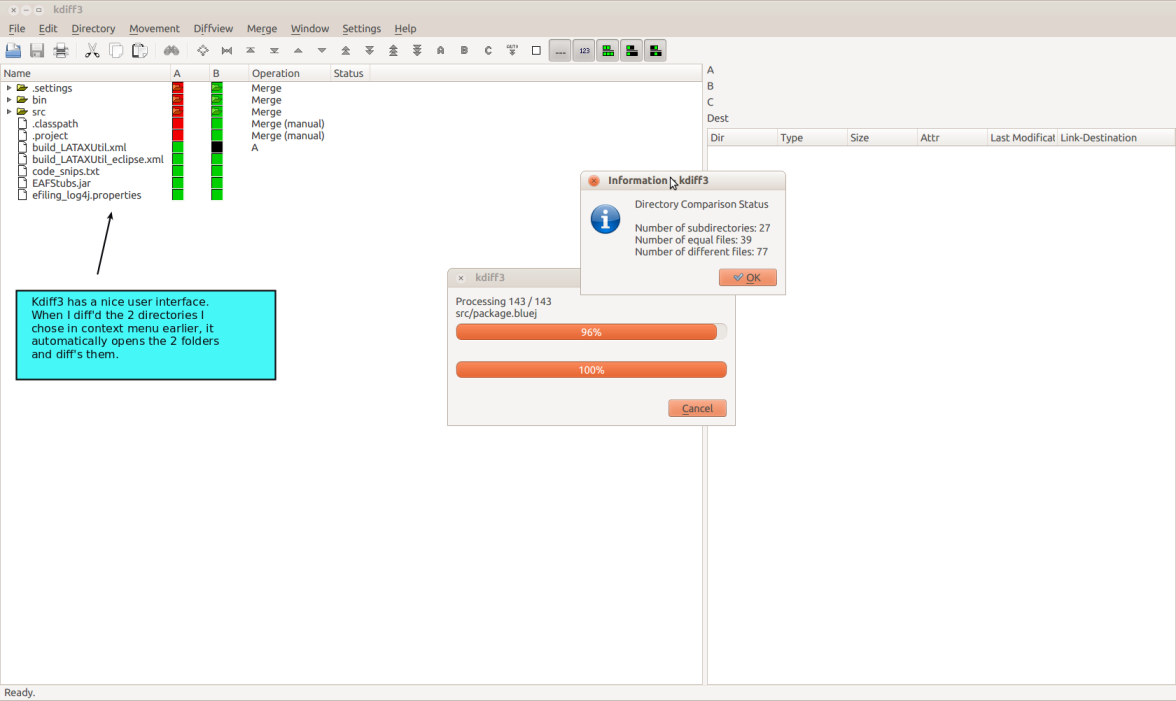Click Cancel in the progress dialog
Screen dimensions: 1176x701
[698, 408]
